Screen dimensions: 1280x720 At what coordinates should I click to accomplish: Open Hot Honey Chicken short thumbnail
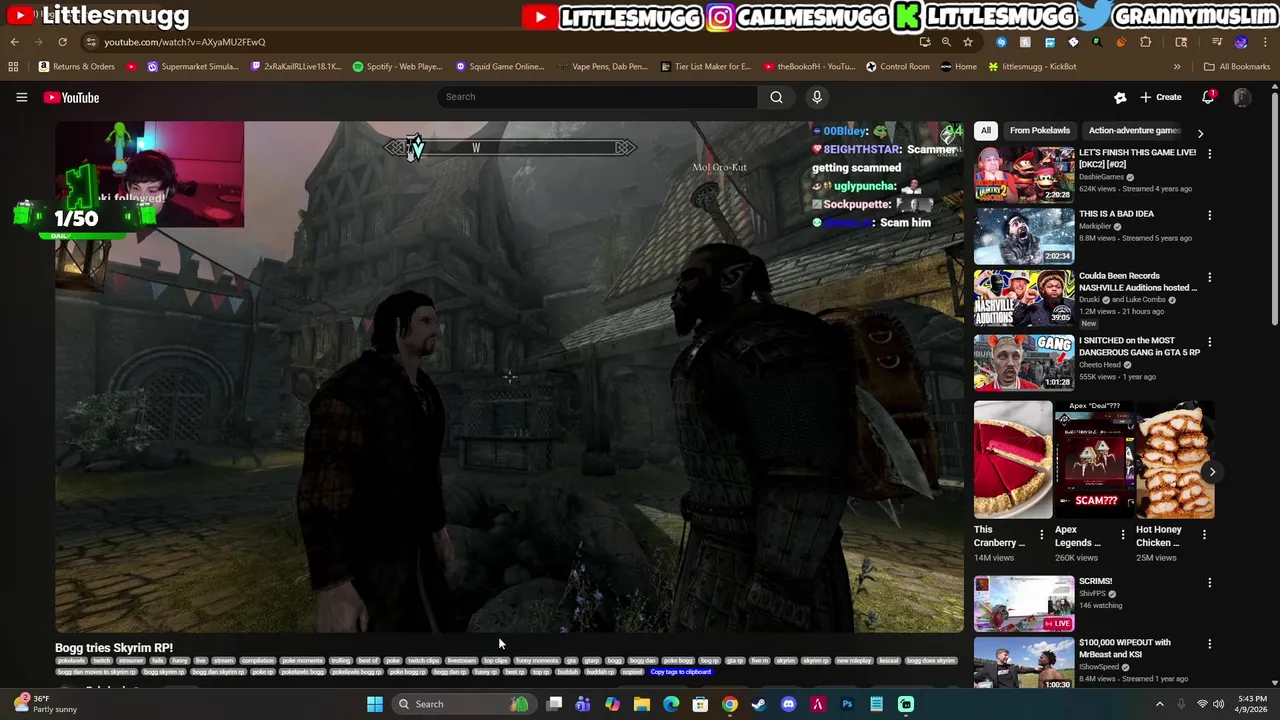1175,460
